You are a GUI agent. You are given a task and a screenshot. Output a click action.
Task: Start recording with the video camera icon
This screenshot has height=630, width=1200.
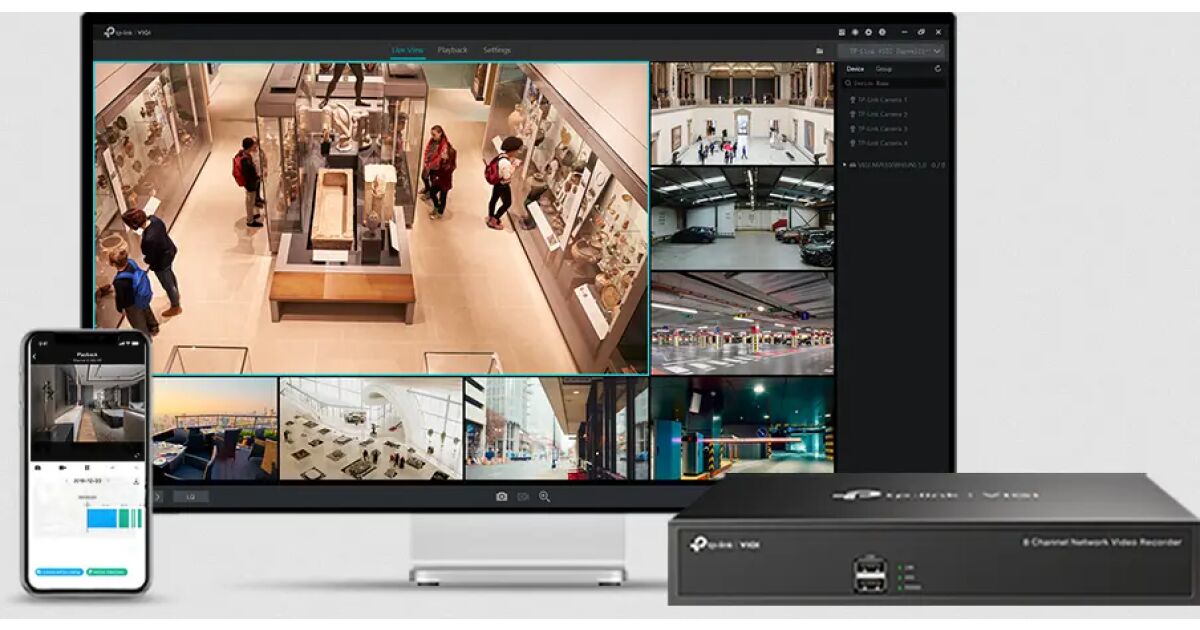[x=523, y=496]
